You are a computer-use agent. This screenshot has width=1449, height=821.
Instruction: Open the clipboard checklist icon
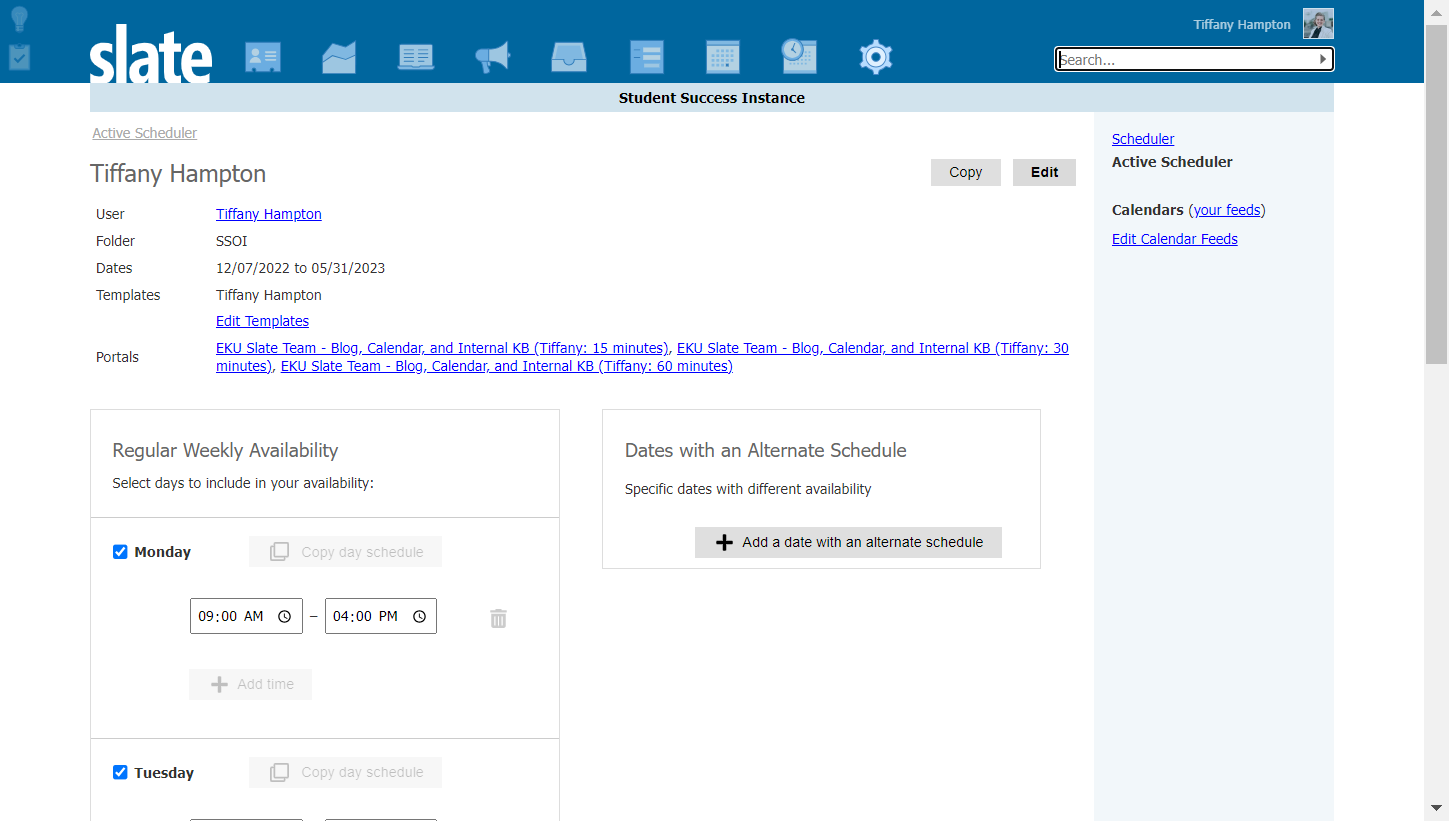click(x=19, y=57)
